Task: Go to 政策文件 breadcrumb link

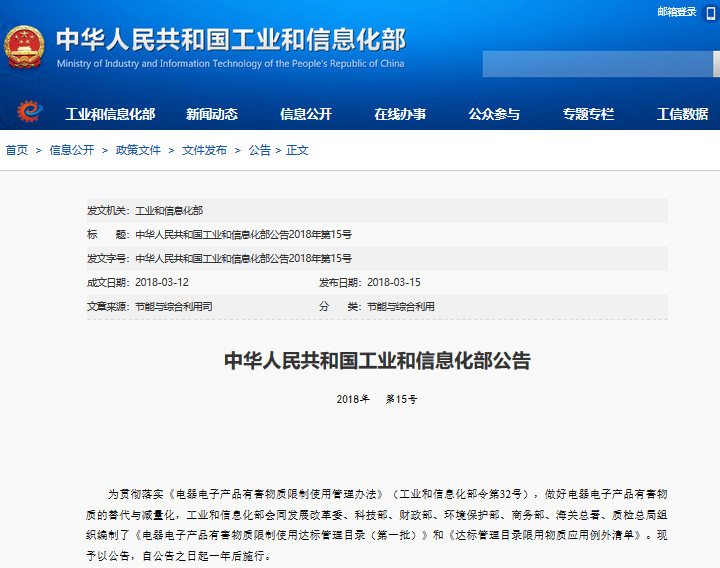Action: tap(138, 150)
